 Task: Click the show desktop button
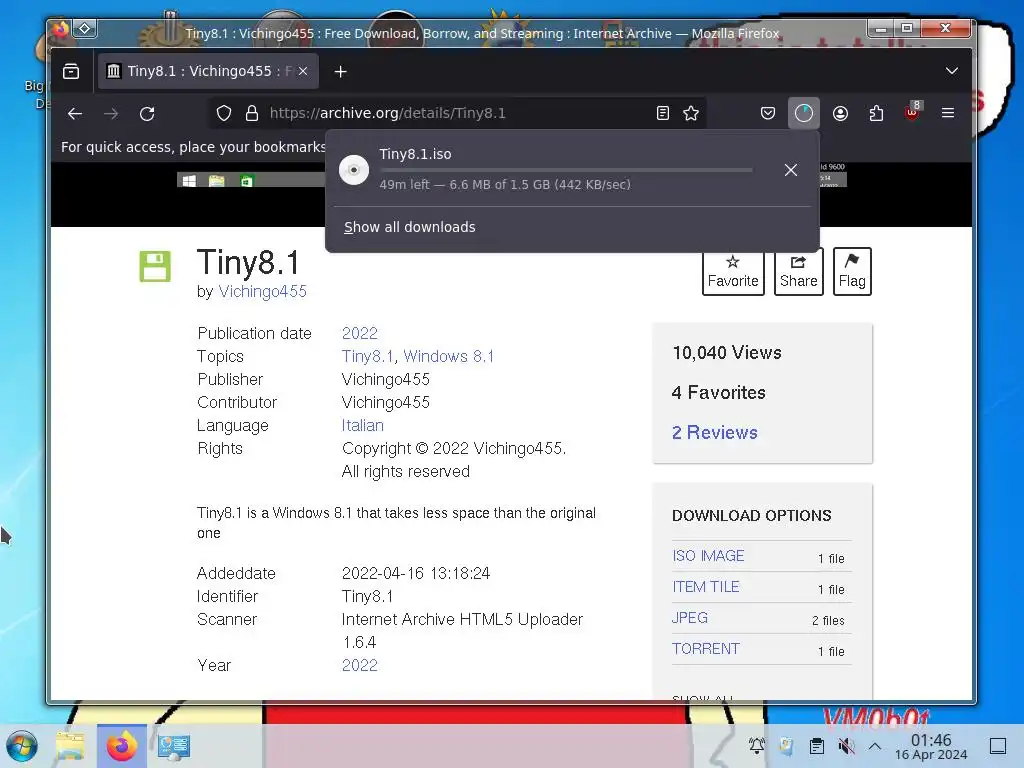(x=998, y=746)
